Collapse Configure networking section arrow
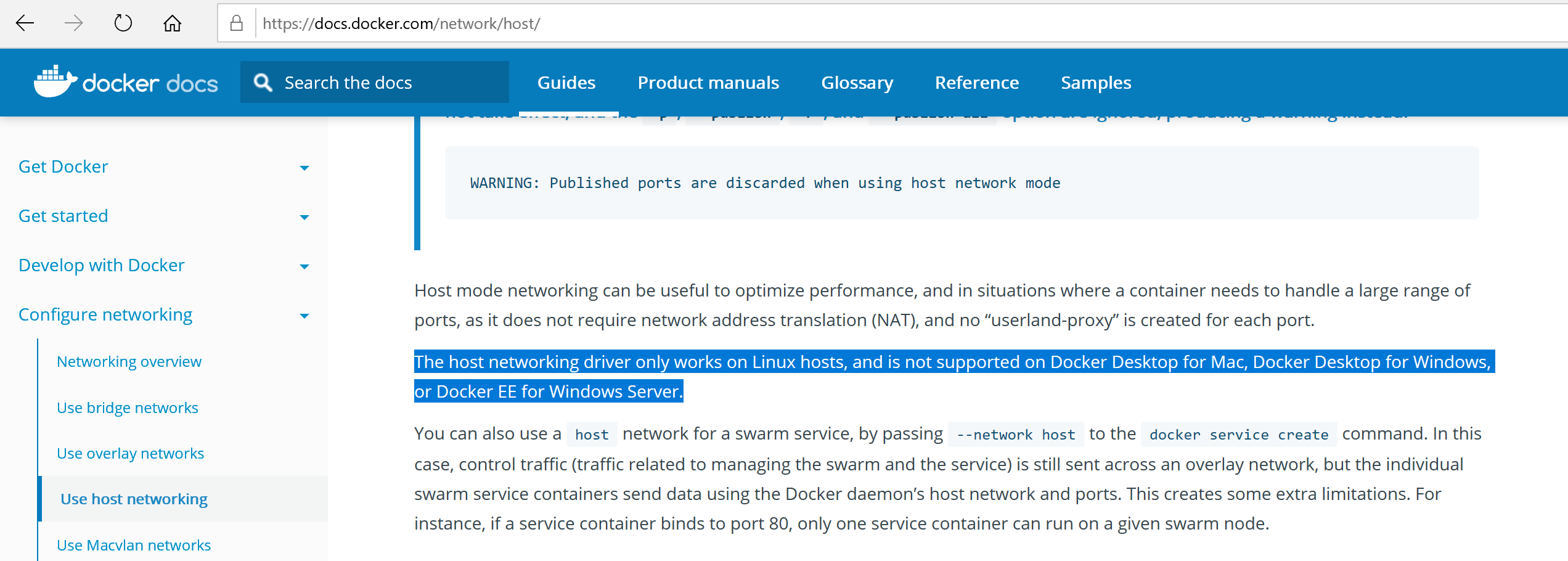 point(304,316)
